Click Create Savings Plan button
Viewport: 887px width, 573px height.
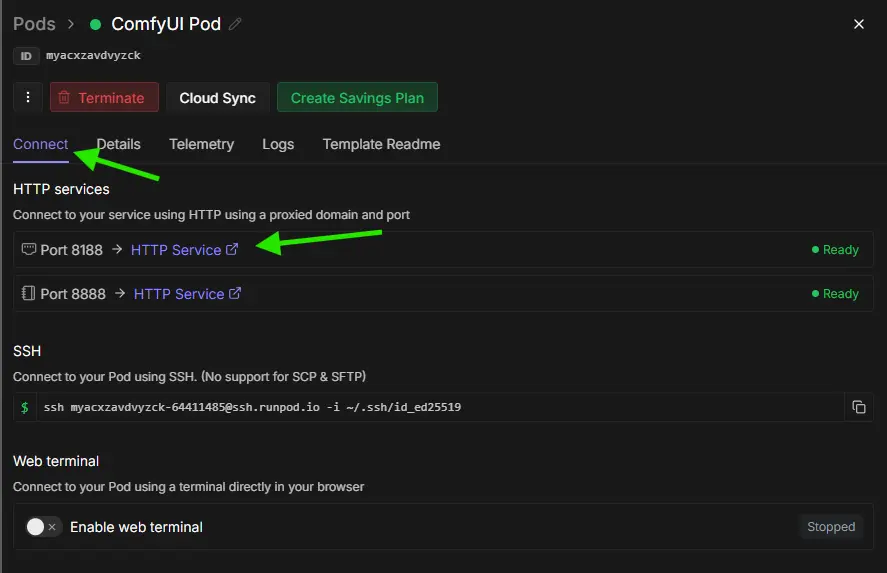point(357,97)
